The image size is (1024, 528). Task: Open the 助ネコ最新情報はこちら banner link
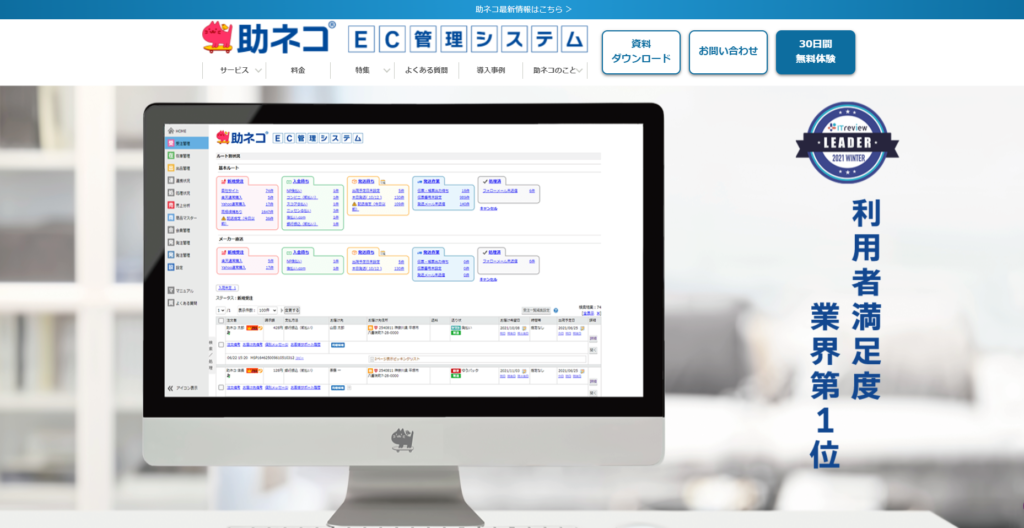524,9
